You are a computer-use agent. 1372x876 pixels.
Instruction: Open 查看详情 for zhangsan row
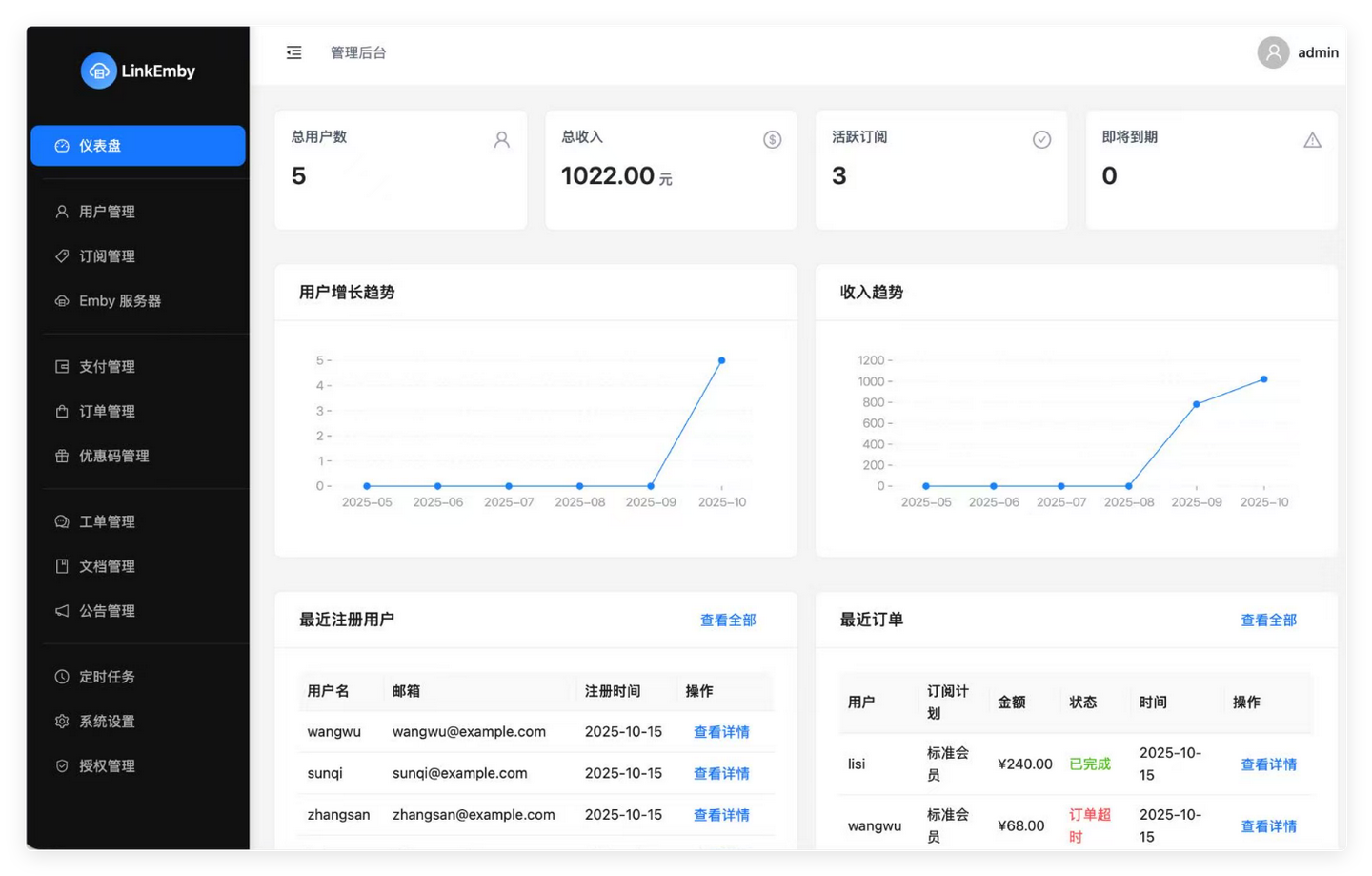721,815
